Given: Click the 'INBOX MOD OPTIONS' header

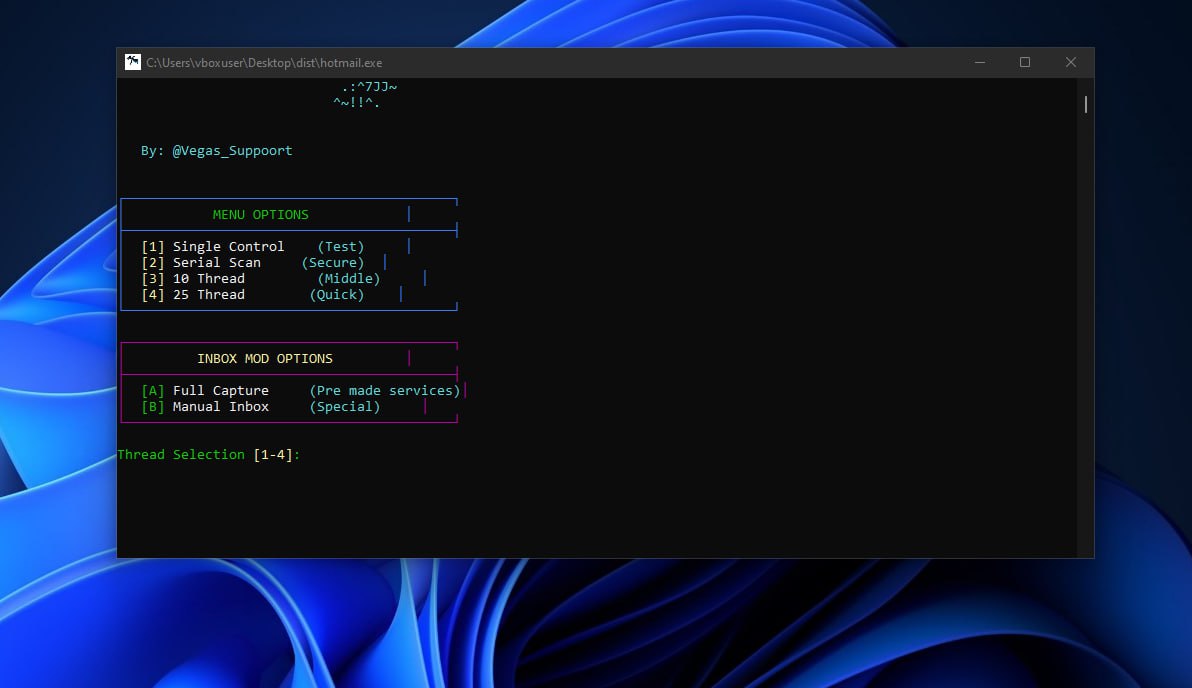Looking at the screenshot, I should tap(265, 359).
